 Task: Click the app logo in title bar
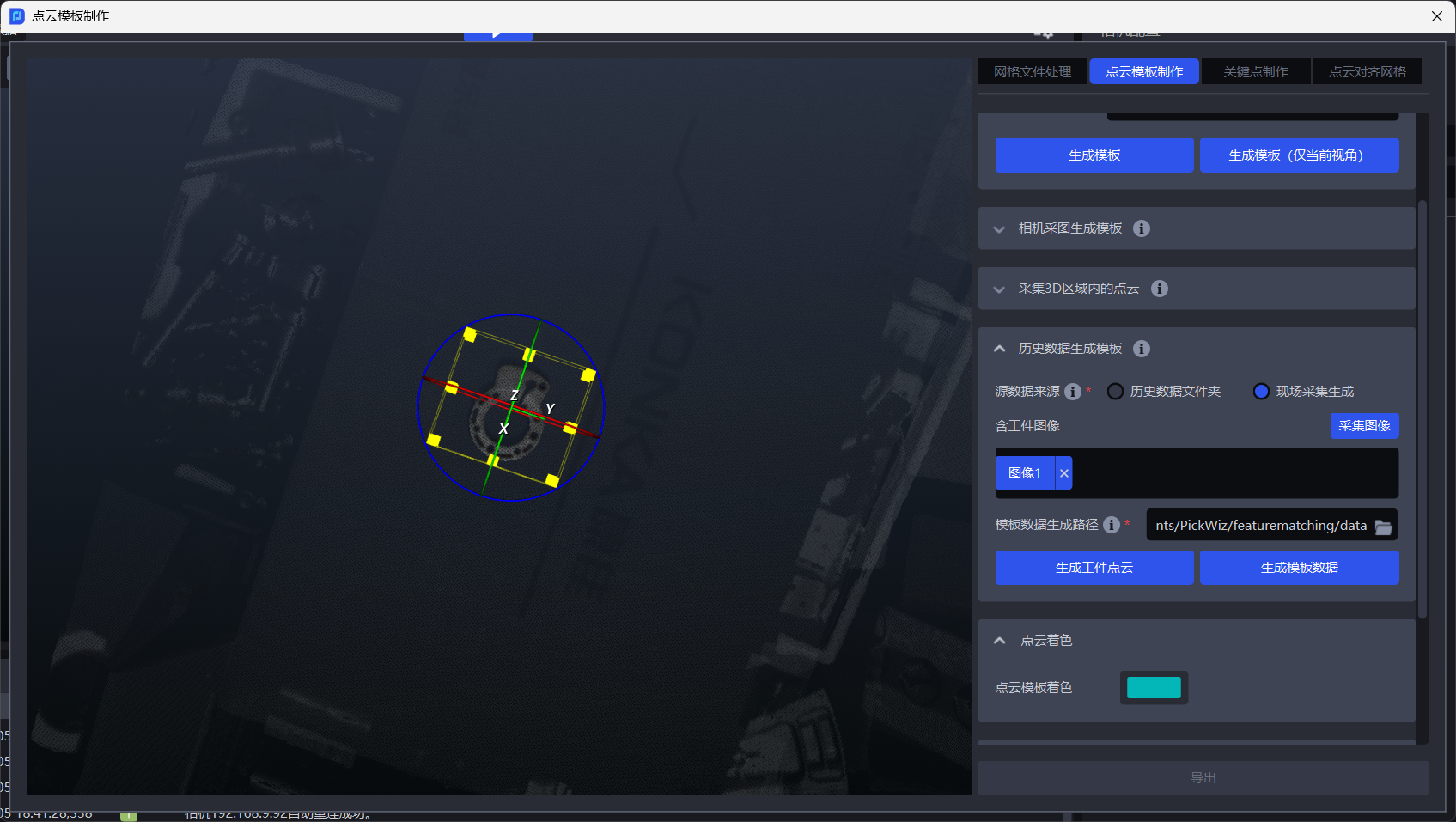pos(16,15)
